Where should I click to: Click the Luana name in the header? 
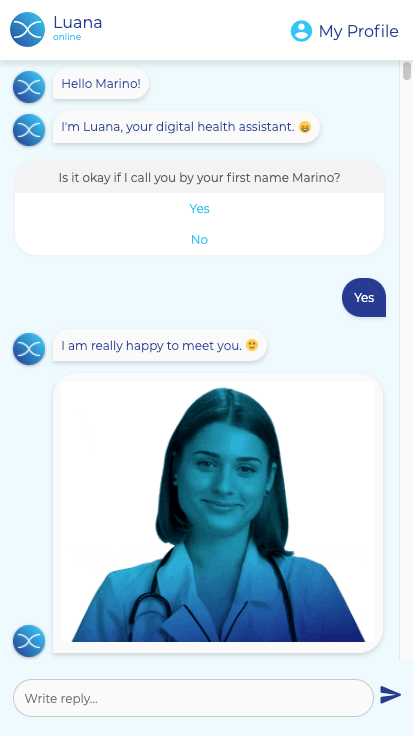(77, 22)
